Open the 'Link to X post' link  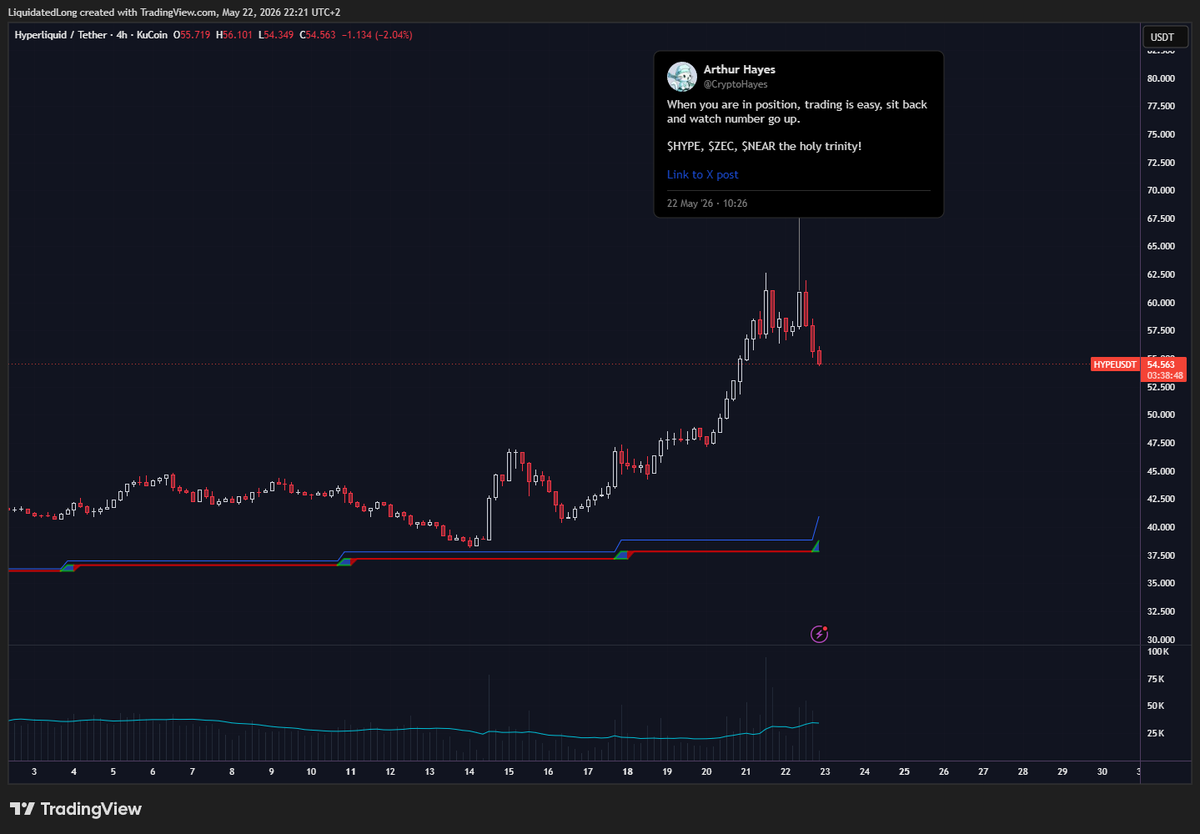coord(703,175)
